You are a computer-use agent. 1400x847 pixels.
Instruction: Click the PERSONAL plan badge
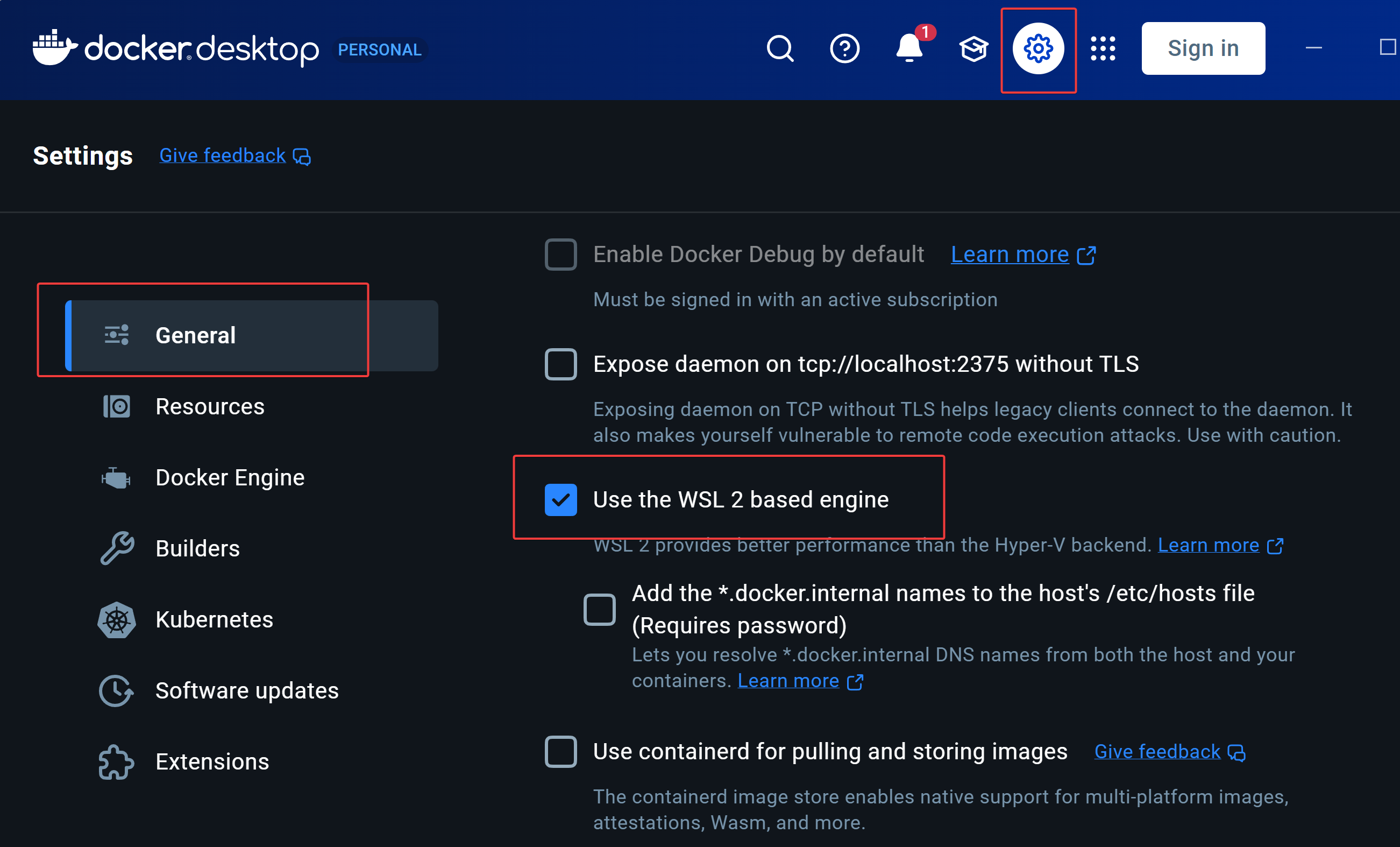[380, 50]
